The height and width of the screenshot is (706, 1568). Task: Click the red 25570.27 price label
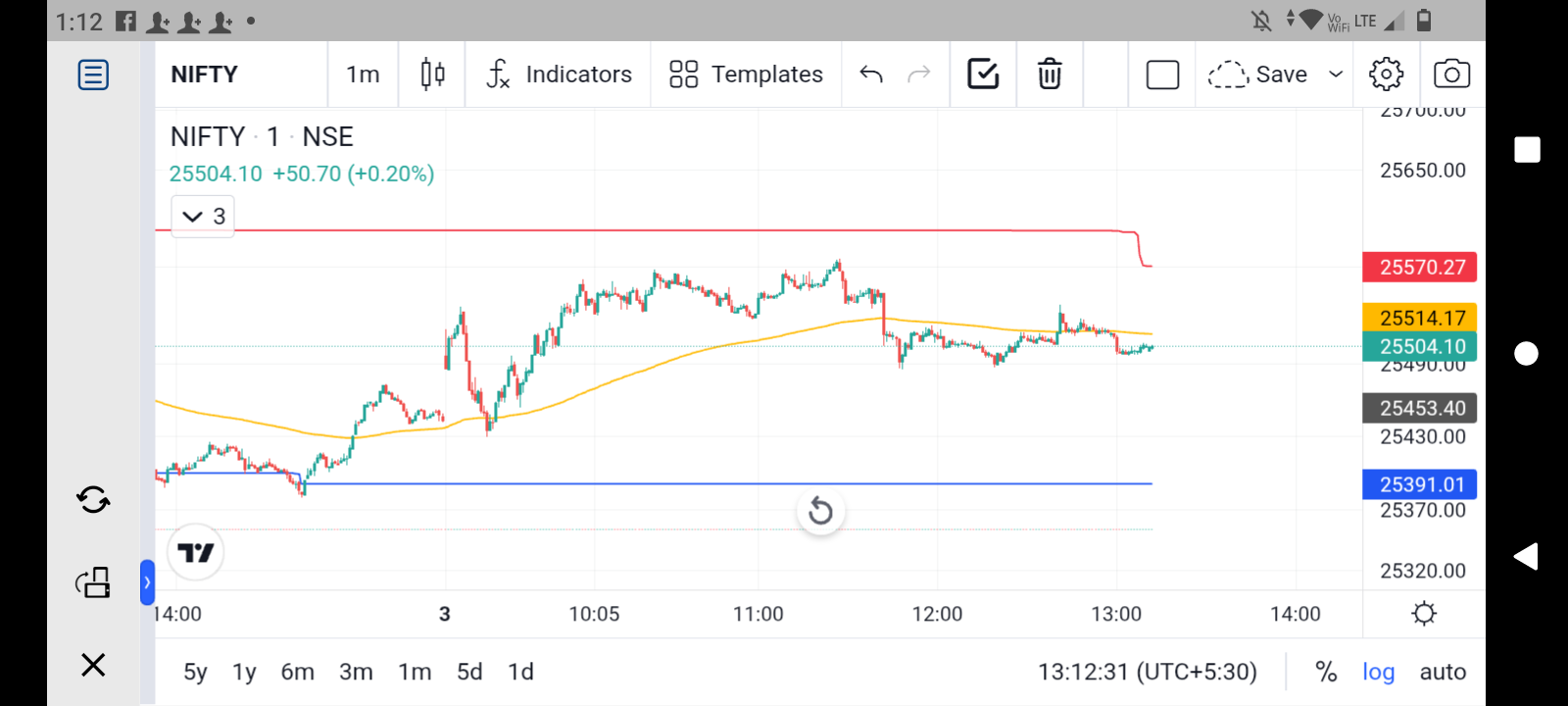click(1420, 267)
